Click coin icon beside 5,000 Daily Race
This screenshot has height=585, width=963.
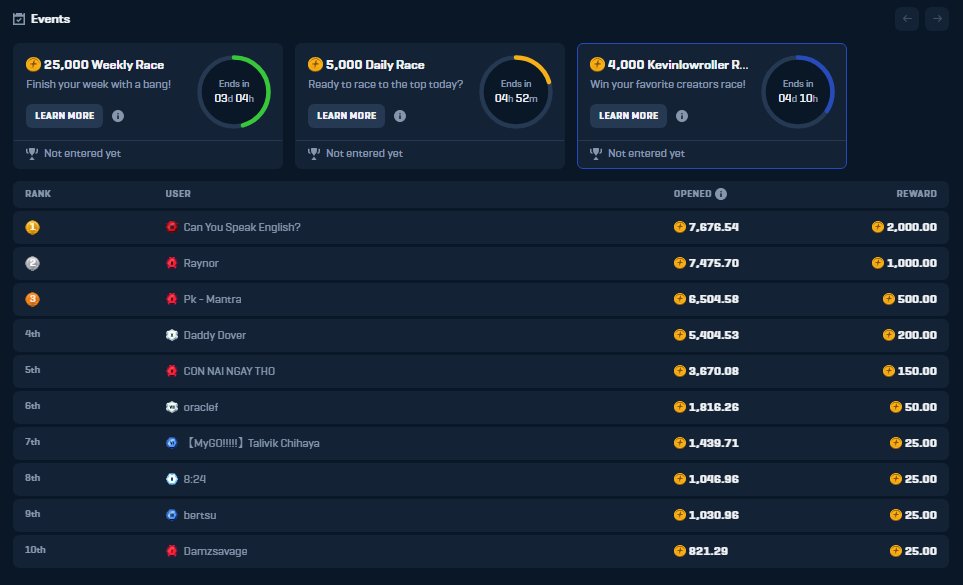click(315, 64)
